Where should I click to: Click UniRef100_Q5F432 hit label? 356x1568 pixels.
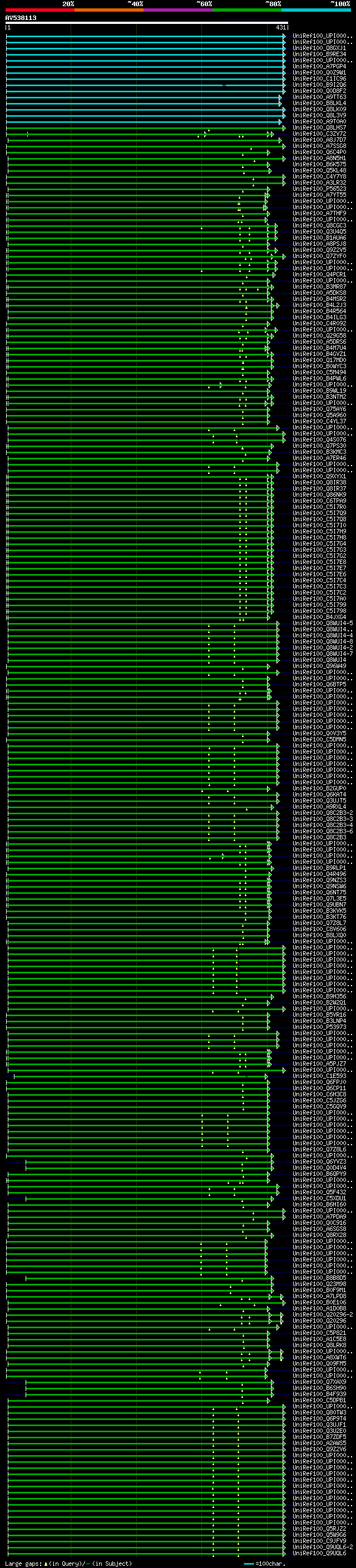coord(319,1192)
